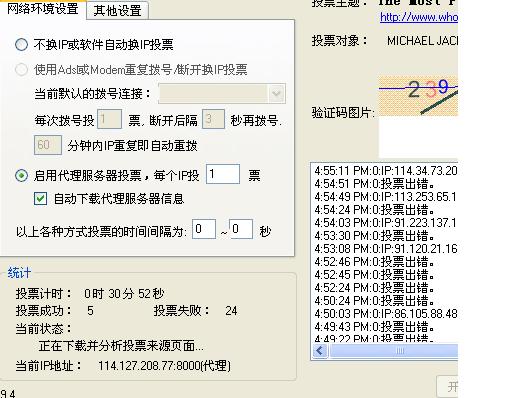Click the 投票失败 count 24

click(x=231, y=311)
